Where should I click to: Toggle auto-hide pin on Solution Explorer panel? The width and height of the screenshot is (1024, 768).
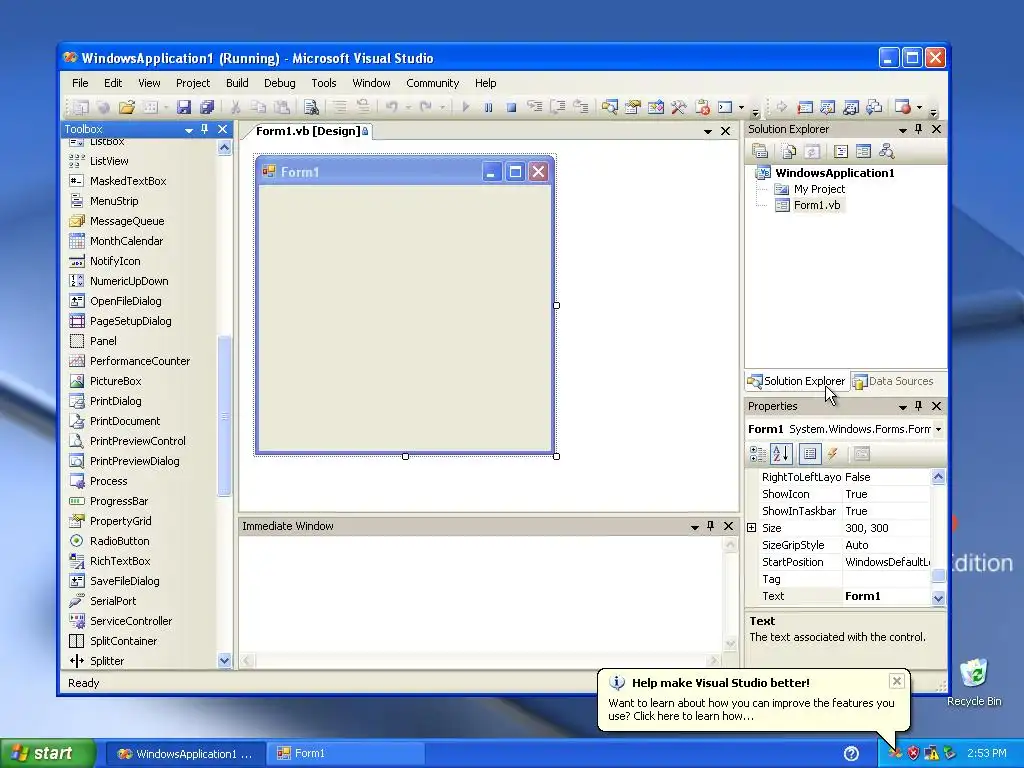tap(918, 129)
